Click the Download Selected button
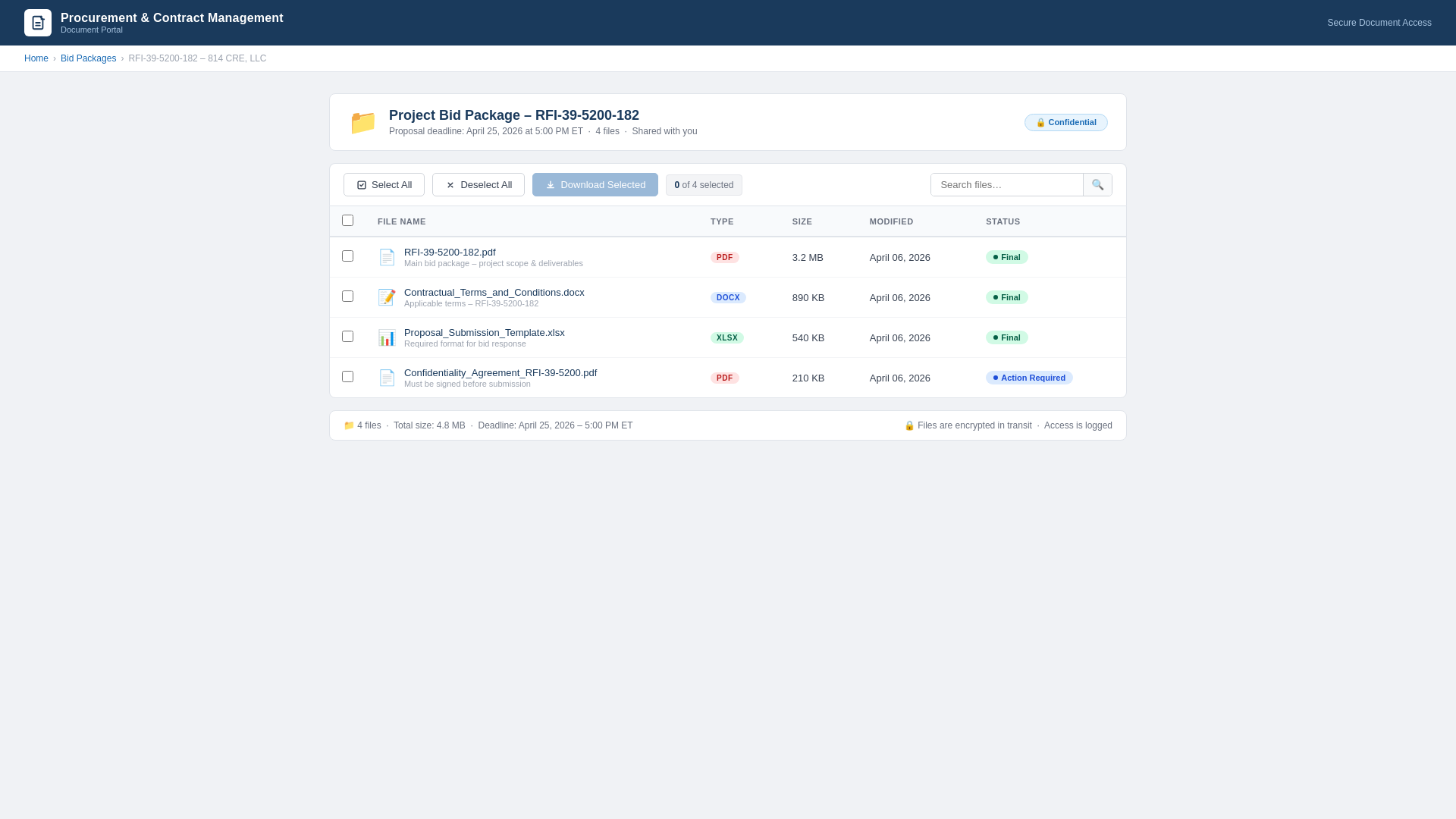This screenshot has width=1456, height=819. pos(595,185)
